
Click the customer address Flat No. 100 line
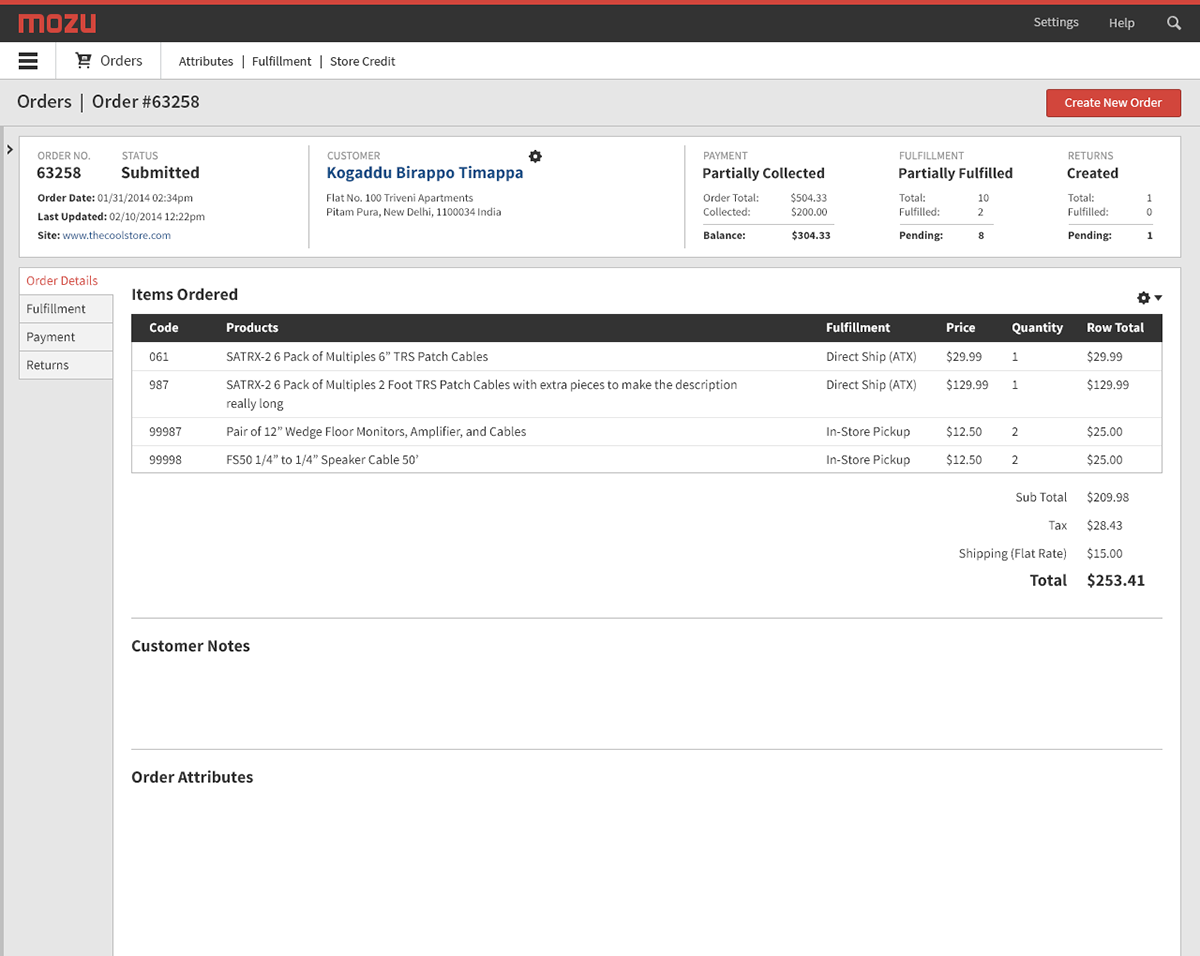point(400,198)
